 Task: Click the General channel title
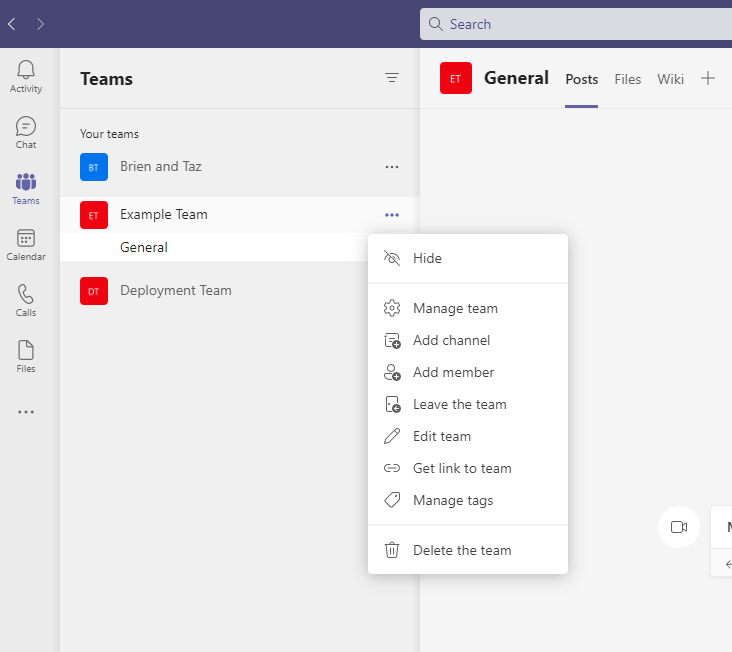(x=516, y=78)
